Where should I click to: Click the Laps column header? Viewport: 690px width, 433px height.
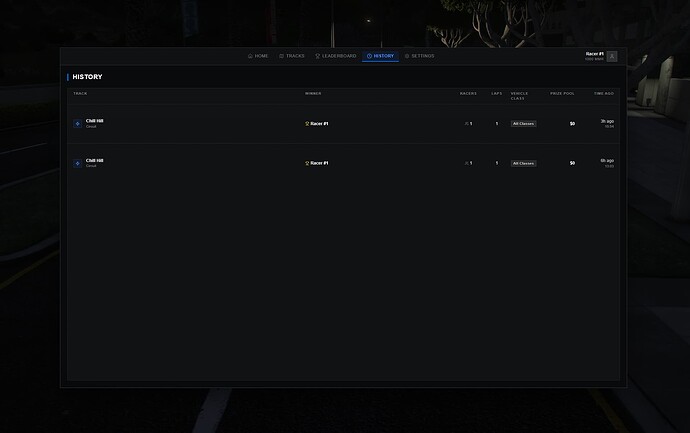496,93
